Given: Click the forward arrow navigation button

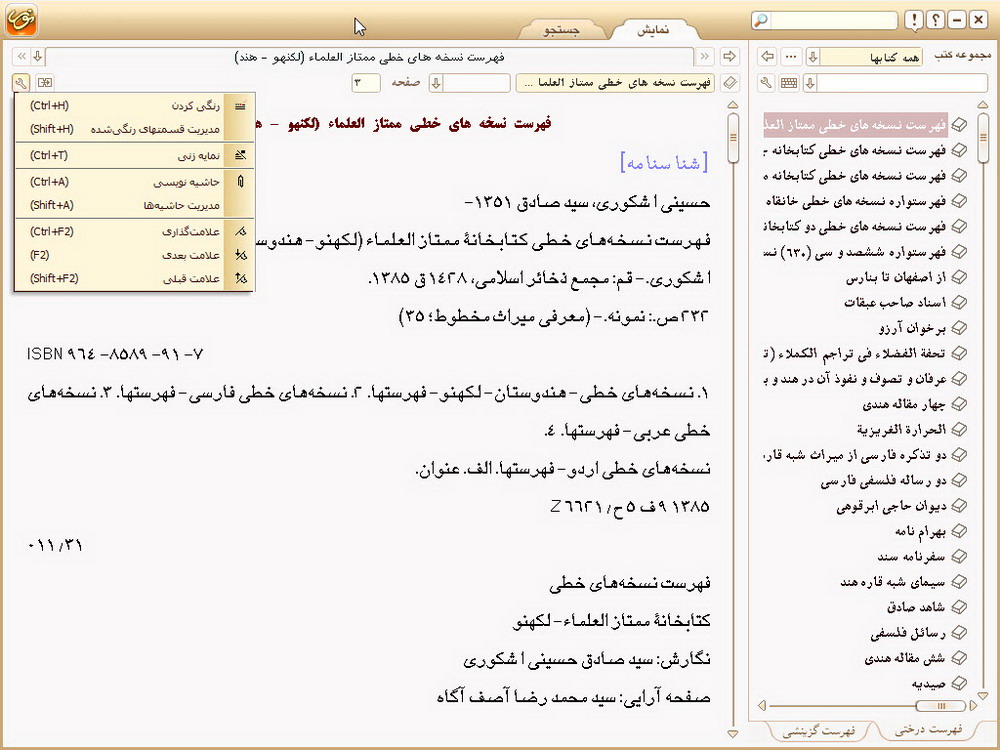Looking at the screenshot, I should pyautogui.click(x=730, y=57).
